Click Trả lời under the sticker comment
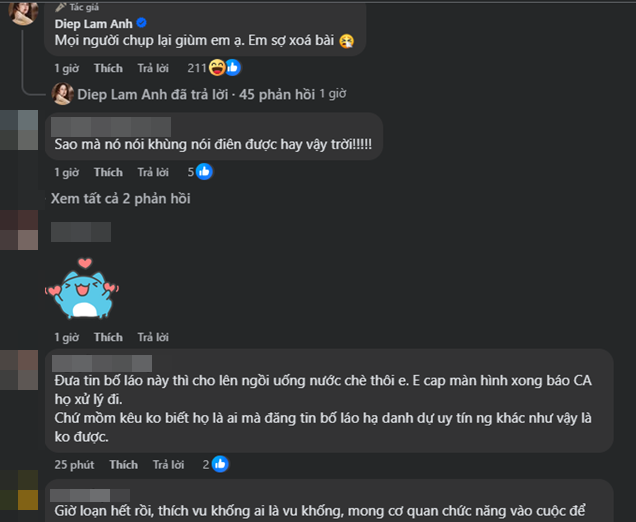Image resolution: width=636 pixels, height=522 pixels. 153,337
